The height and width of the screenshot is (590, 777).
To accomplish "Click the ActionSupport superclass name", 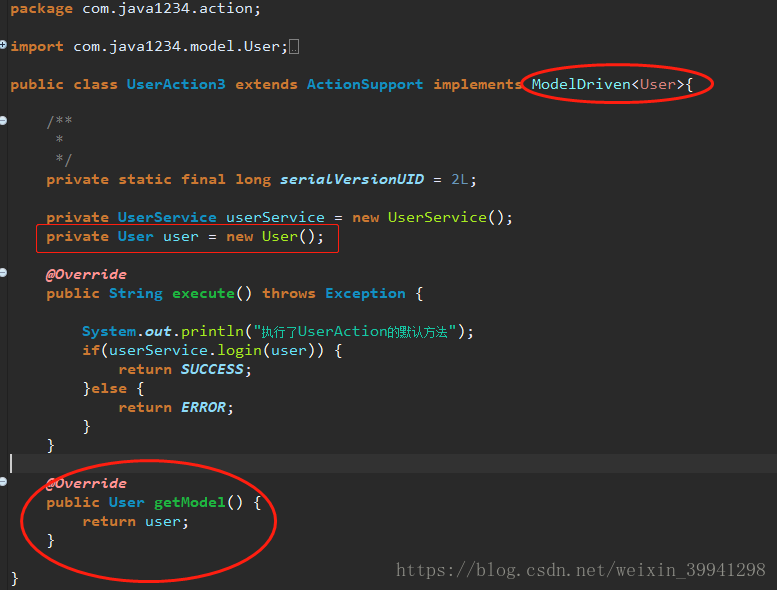I will click(x=365, y=84).
